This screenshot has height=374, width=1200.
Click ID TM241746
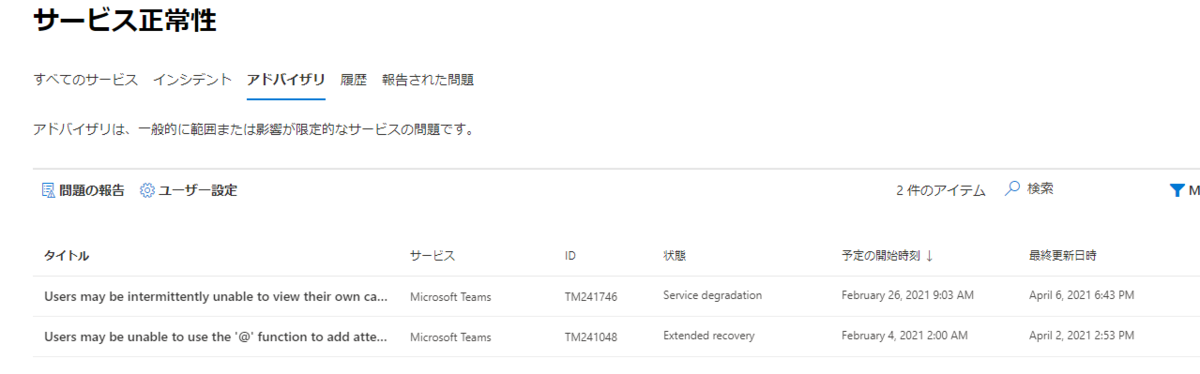[591, 297]
